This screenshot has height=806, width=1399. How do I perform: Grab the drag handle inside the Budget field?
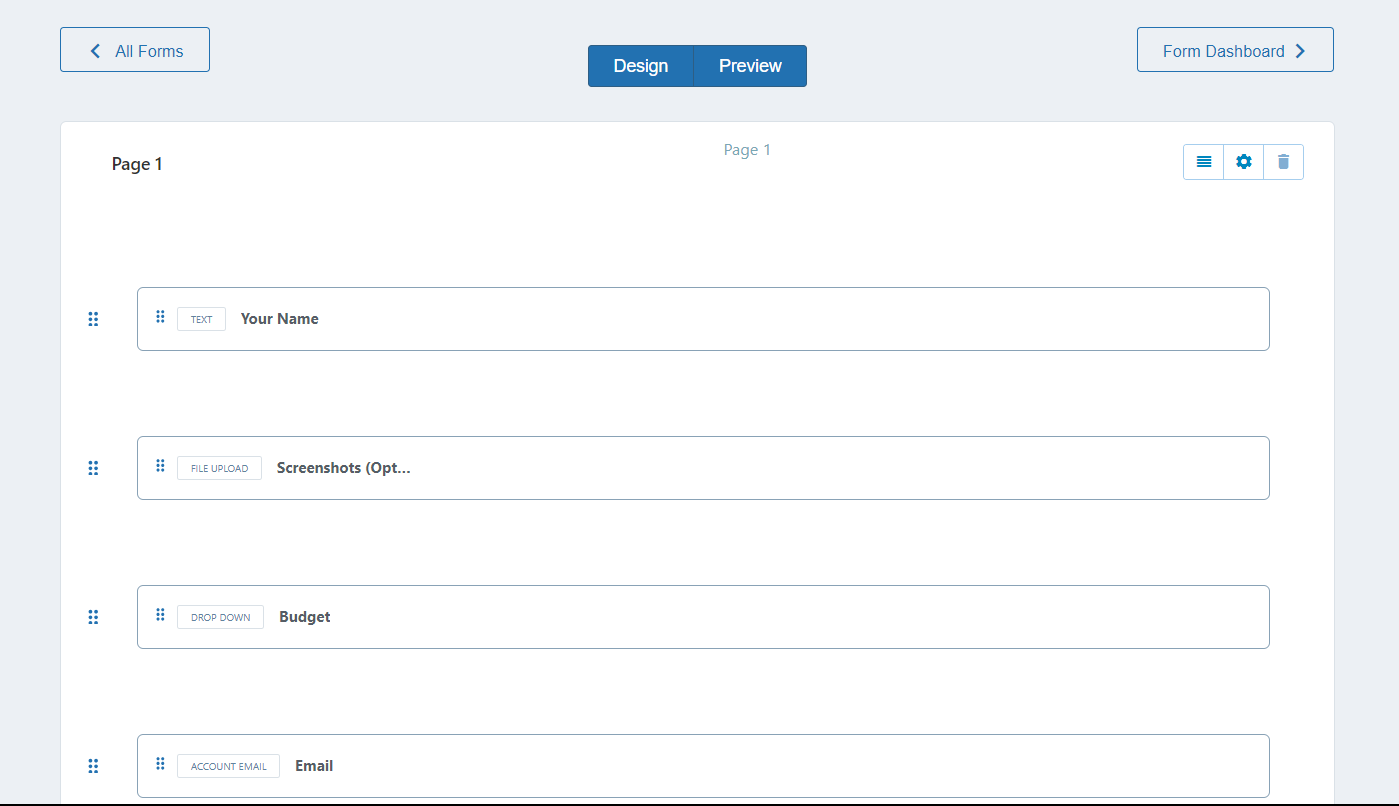pyautogui.click(x=160, y=616)
